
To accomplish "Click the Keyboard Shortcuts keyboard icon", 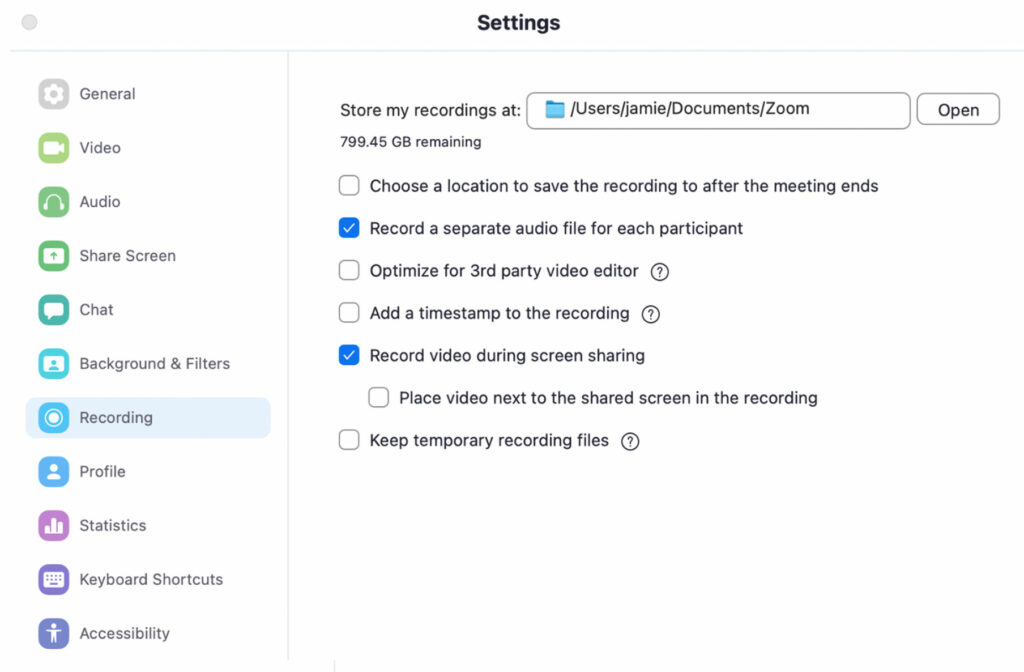I will point(54,579).
